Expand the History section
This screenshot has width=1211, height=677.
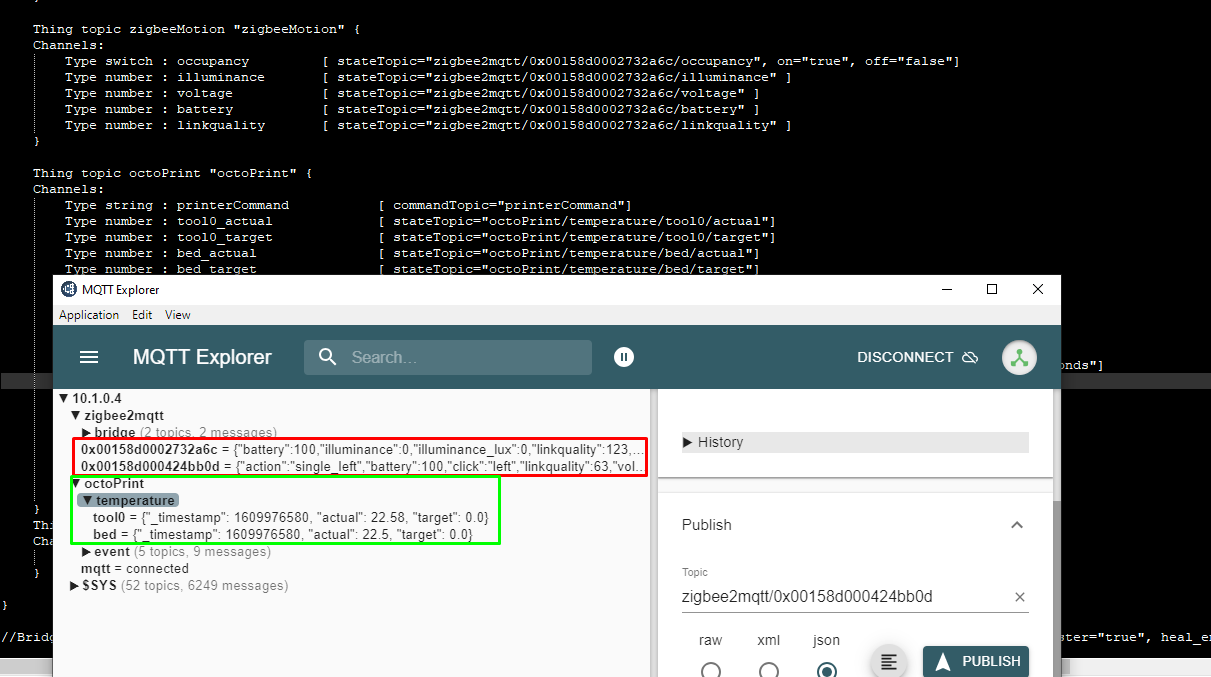pyautogui.click(x=855, y=442)
